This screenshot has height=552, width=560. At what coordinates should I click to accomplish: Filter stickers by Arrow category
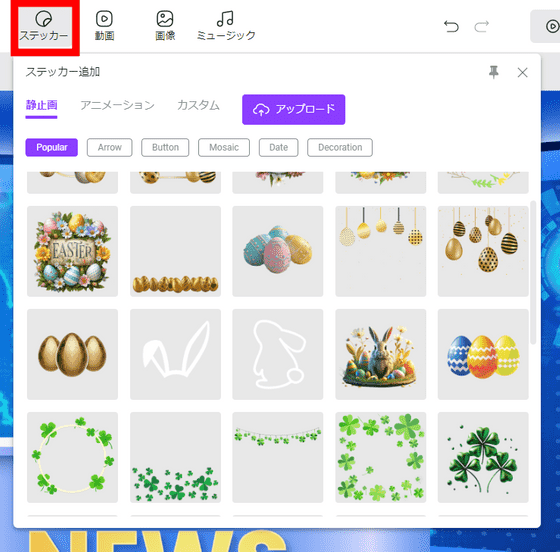[x=110, y=147]
